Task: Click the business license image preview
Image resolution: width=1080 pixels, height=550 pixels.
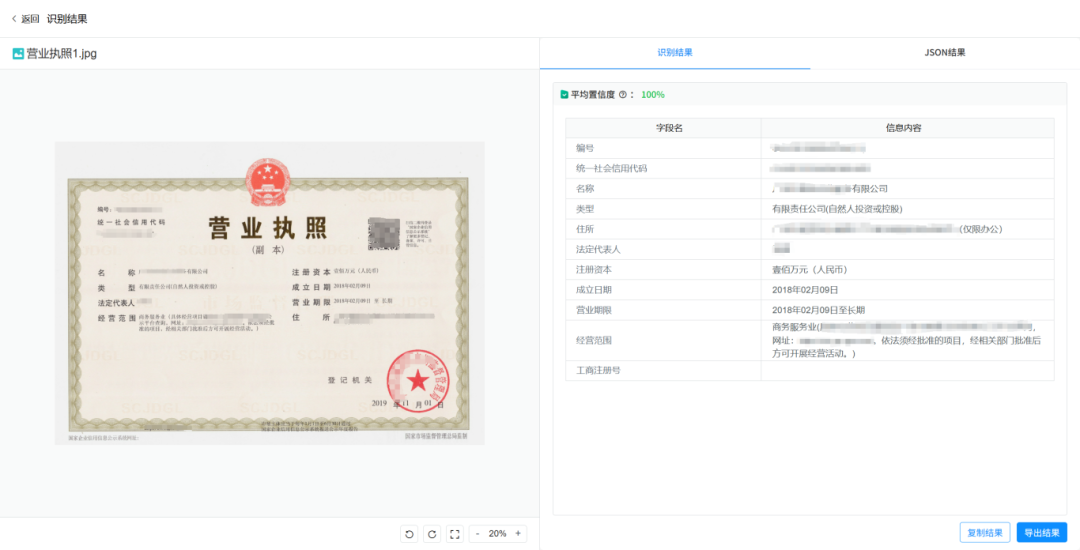Action: coord(269,293)
